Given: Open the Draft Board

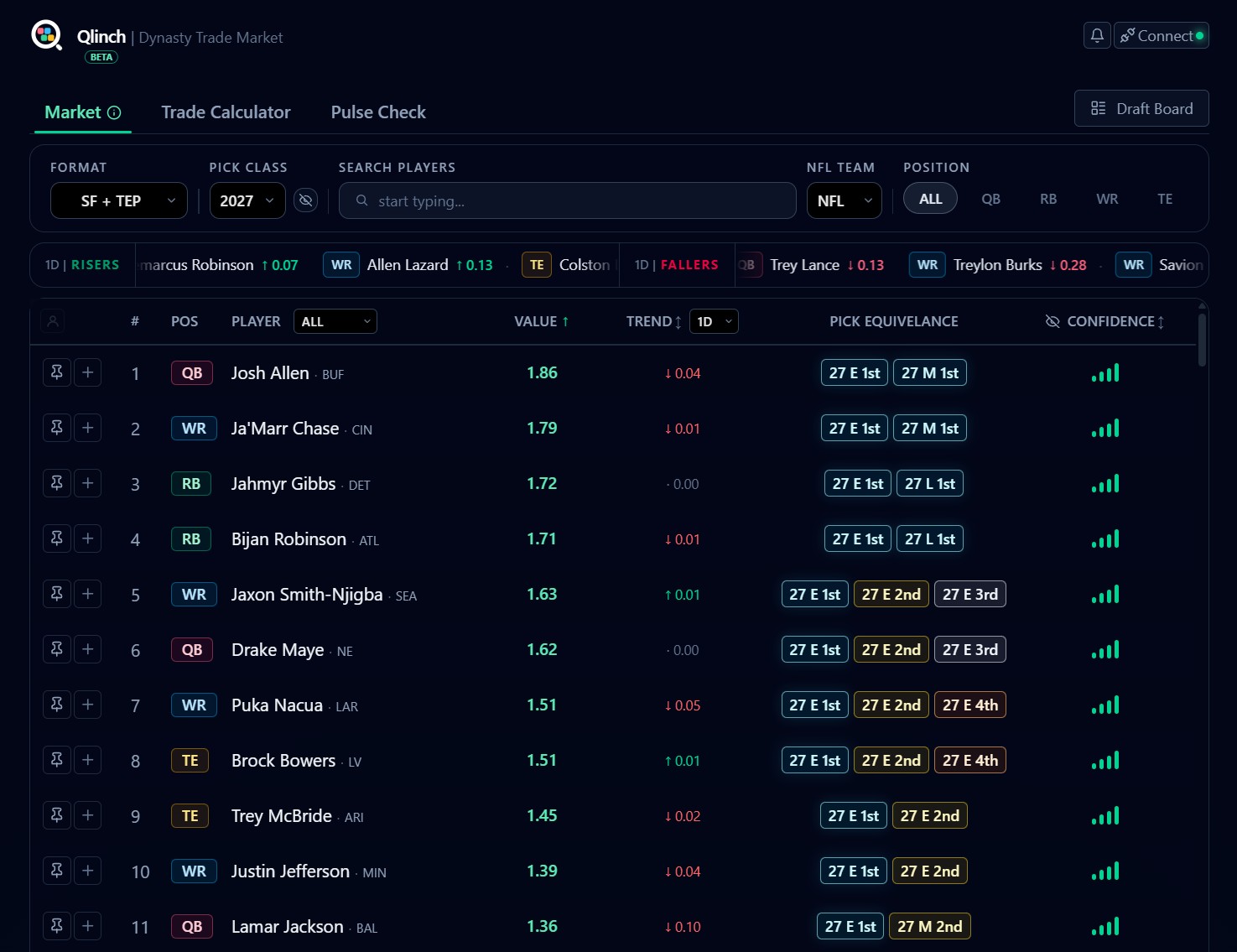Looking at the screenshot, I should coord(1141,108).
